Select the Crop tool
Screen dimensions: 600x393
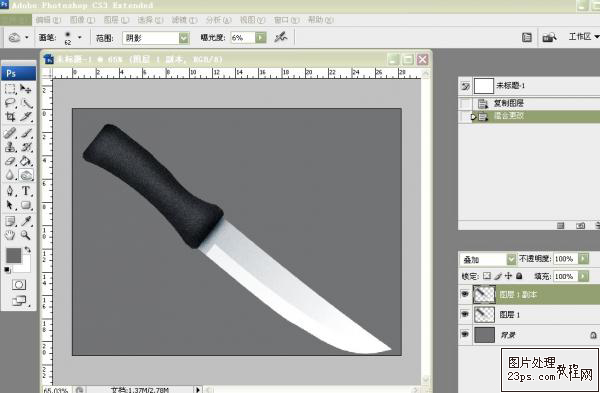(10, 117)
